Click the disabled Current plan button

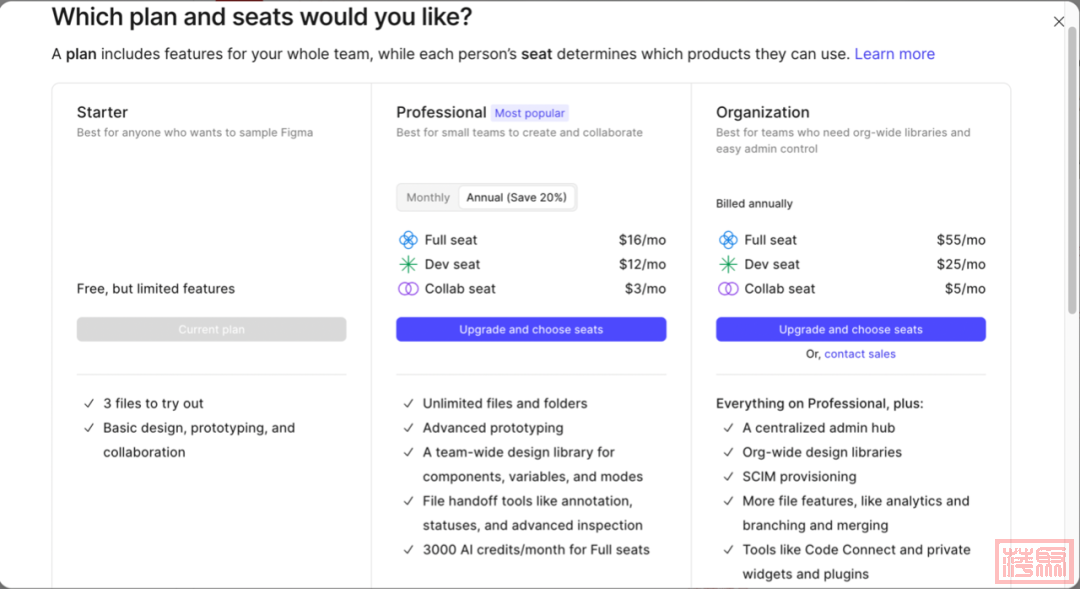coord(211,330)
